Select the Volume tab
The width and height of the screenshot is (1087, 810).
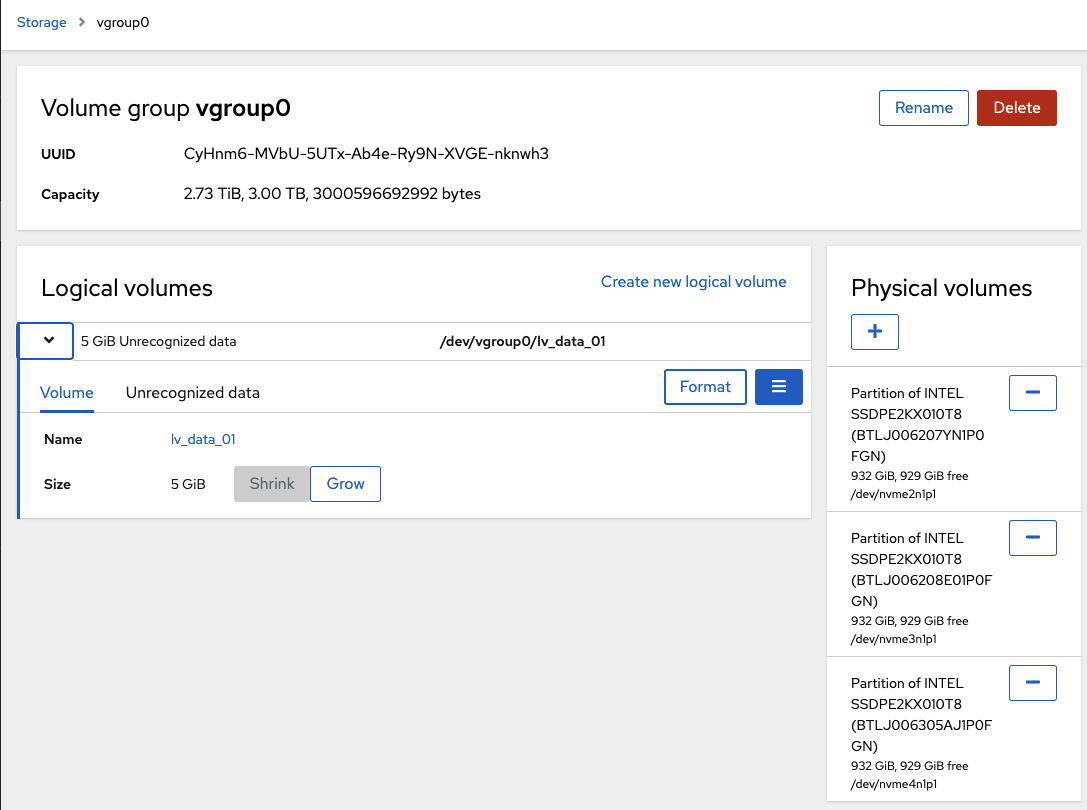pos(66,392)
